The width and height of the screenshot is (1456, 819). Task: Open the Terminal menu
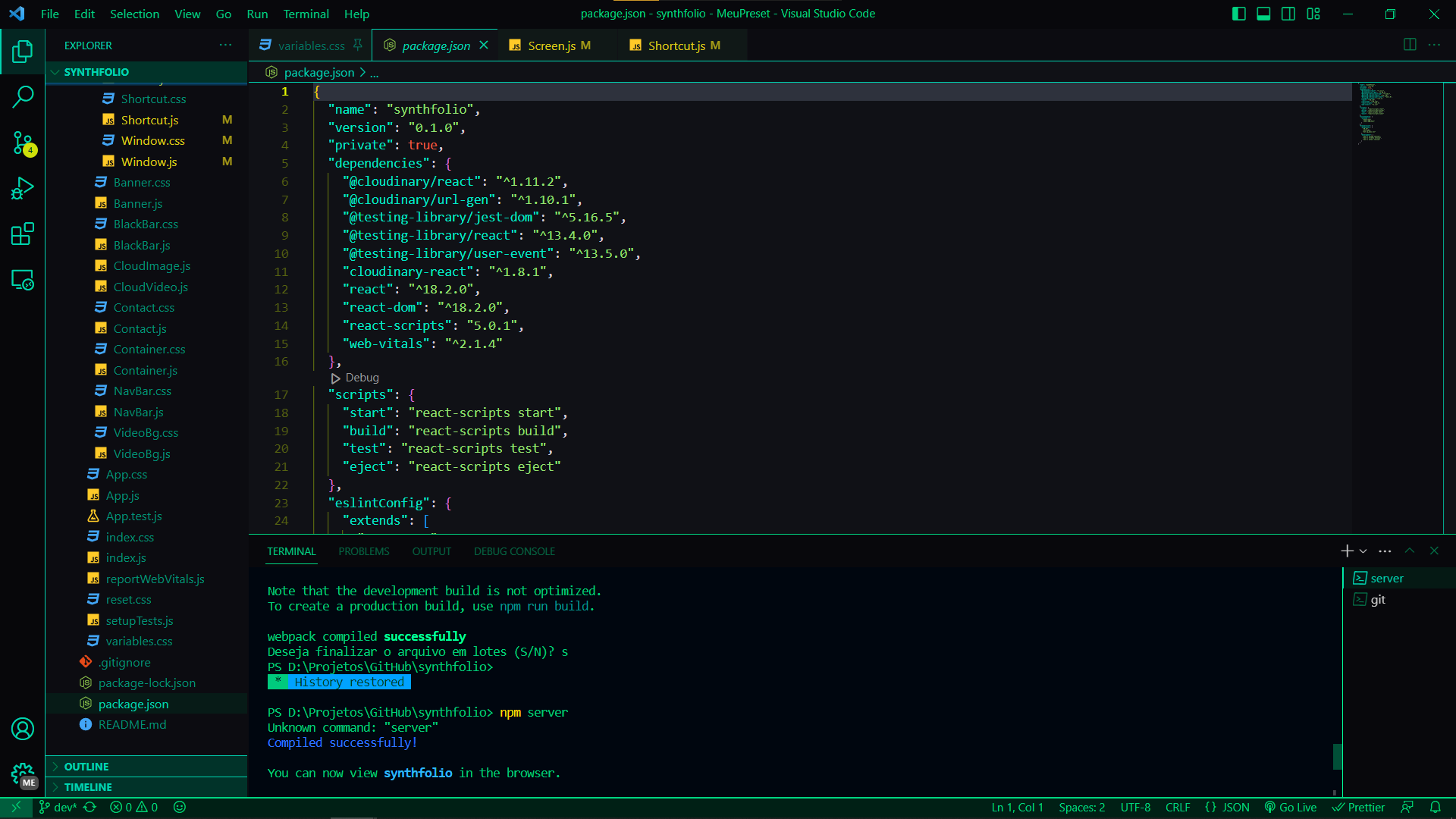[x=306, y=14]
